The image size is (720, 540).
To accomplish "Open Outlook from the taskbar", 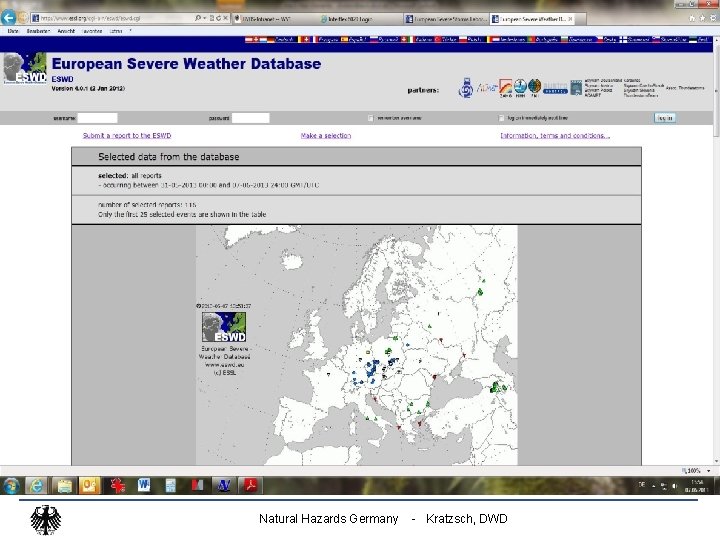I will click(x=90, y=485).
